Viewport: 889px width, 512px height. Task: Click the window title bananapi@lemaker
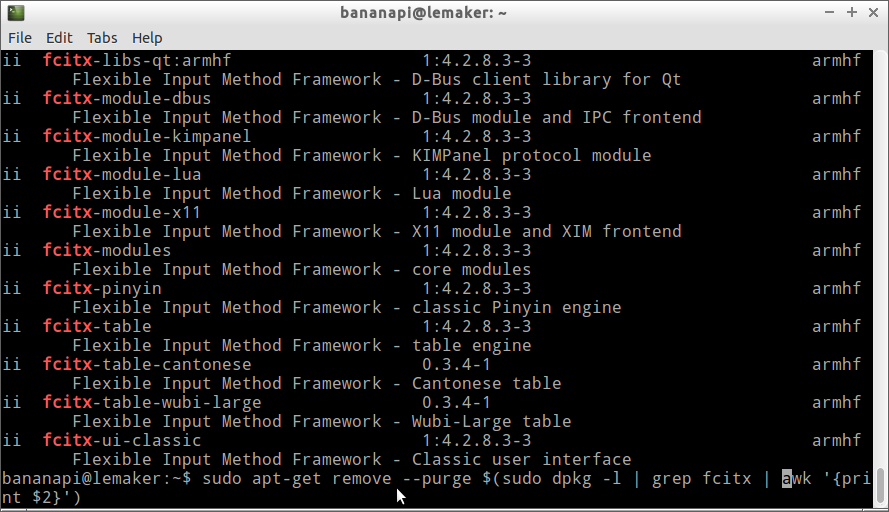click(423, 12)
